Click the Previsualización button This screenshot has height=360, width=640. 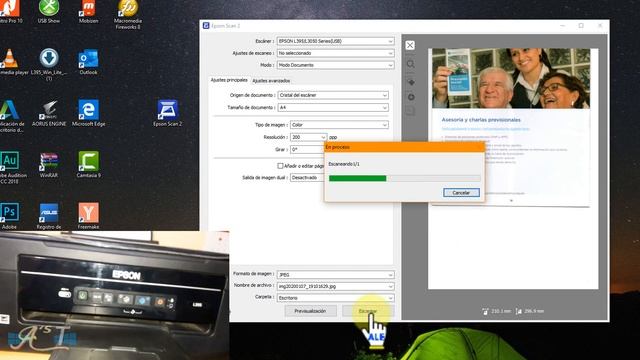pyautogui.click(x=310, y=311)
